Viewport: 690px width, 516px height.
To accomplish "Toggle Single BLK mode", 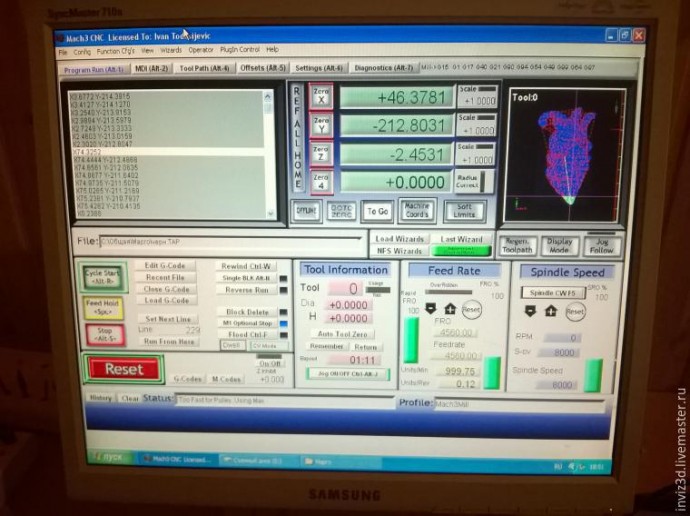I will pos(246,277).
